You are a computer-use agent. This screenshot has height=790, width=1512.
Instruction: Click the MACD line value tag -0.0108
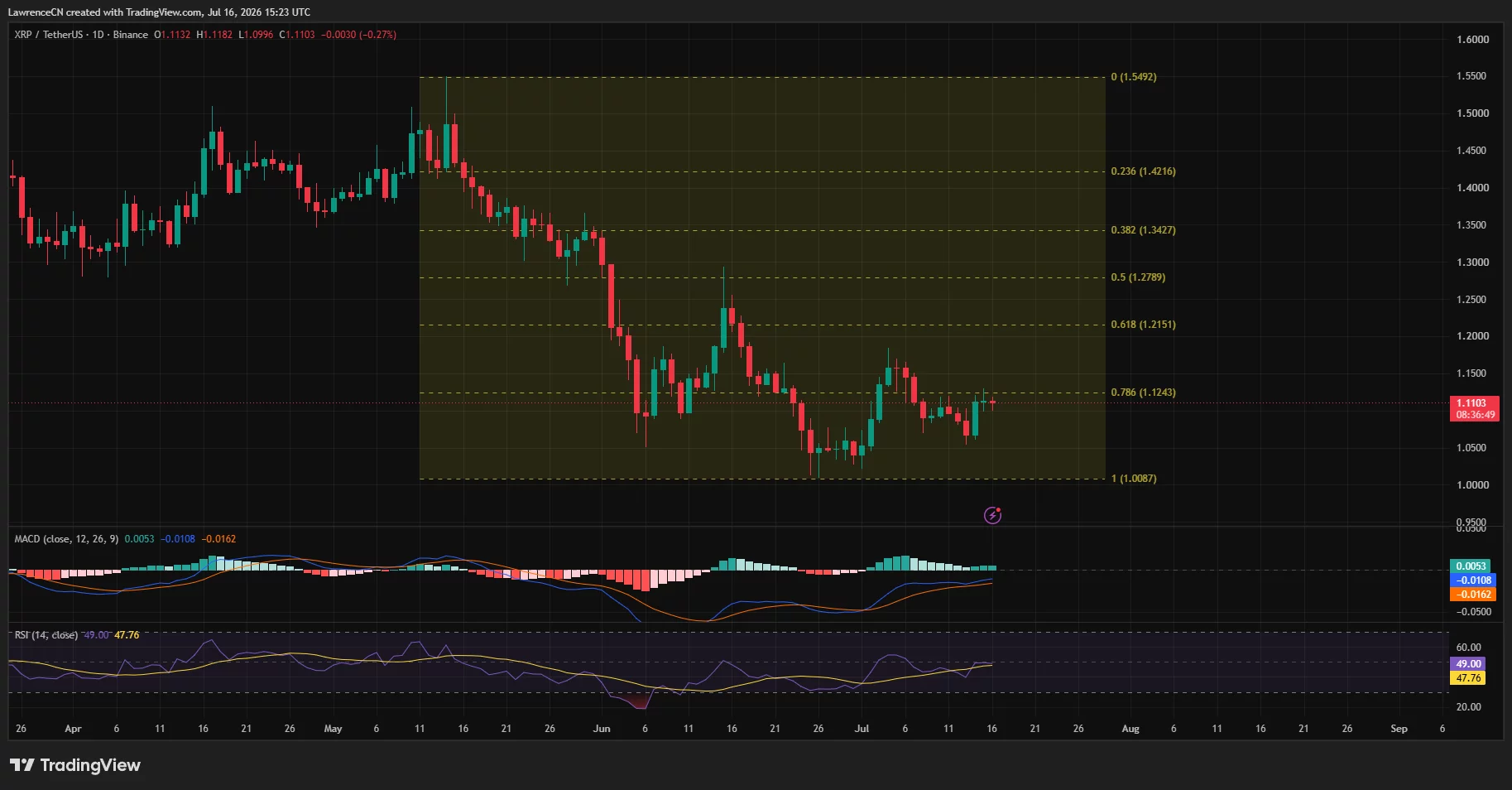click(x=1472, y=580)
